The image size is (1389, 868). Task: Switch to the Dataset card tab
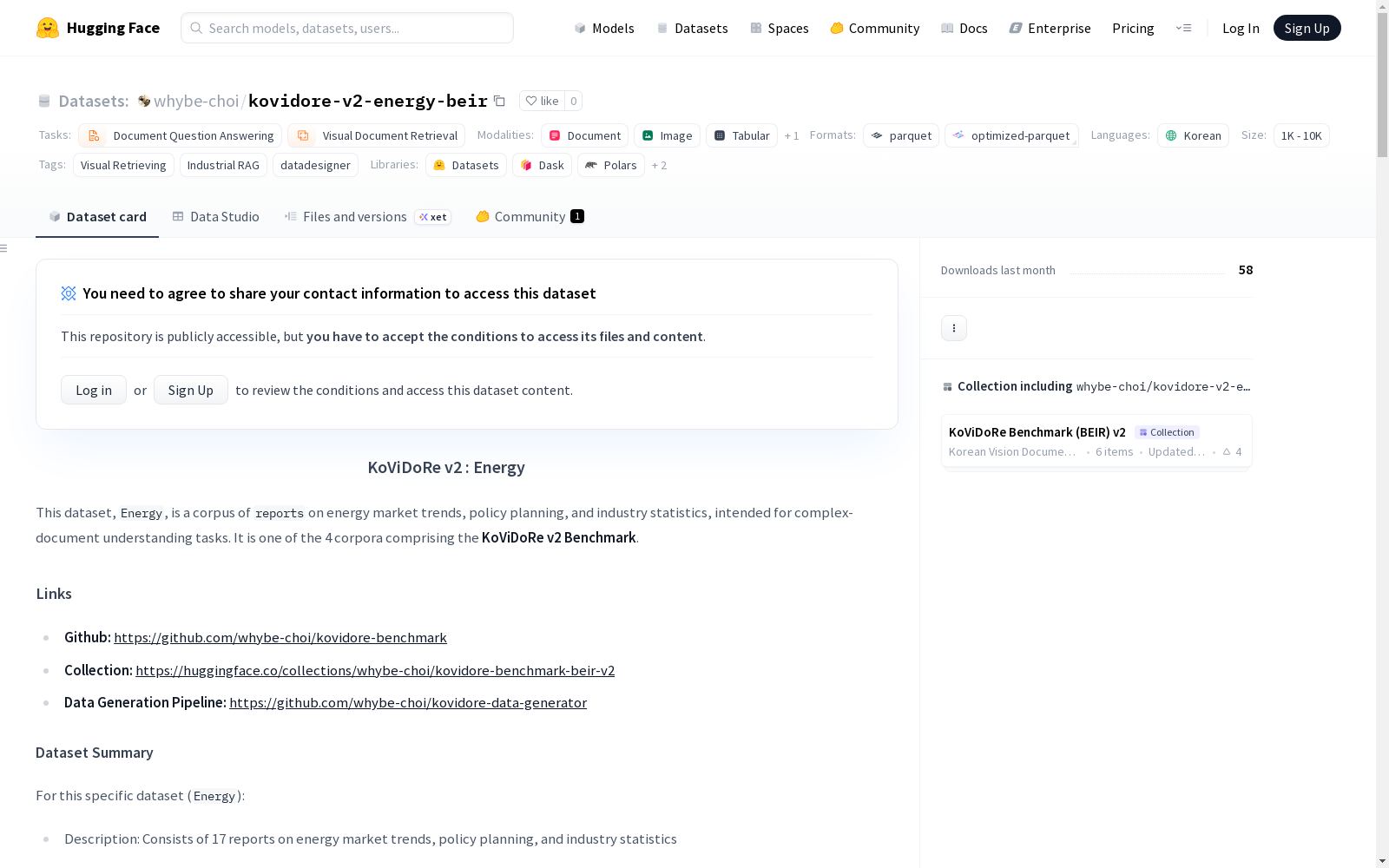coord(97,217)
